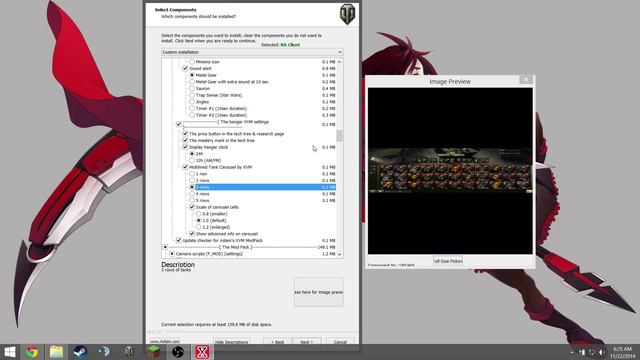Open File Explorer from the taskbar

click(56, 352)
